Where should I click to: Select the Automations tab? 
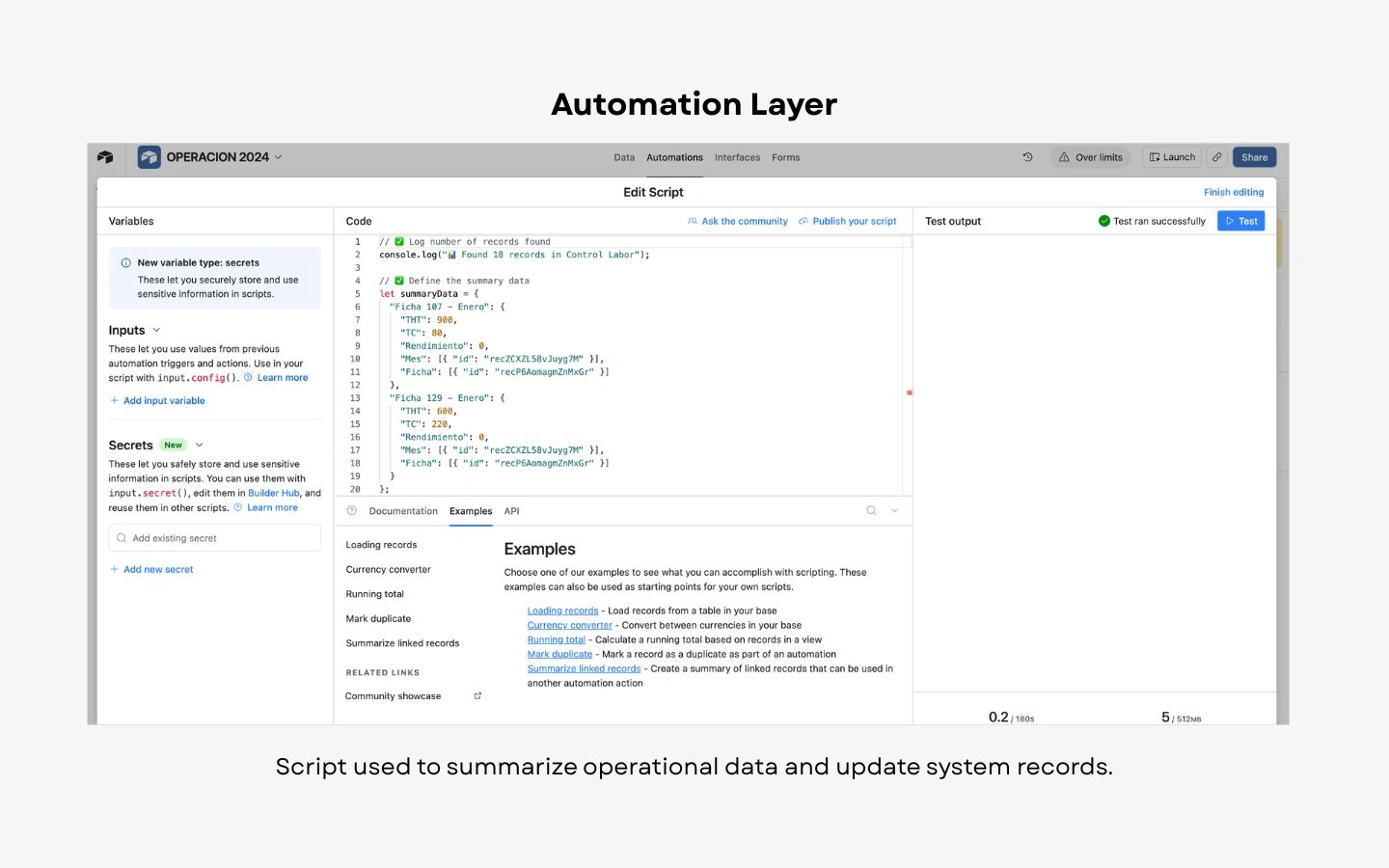(674, 157)
